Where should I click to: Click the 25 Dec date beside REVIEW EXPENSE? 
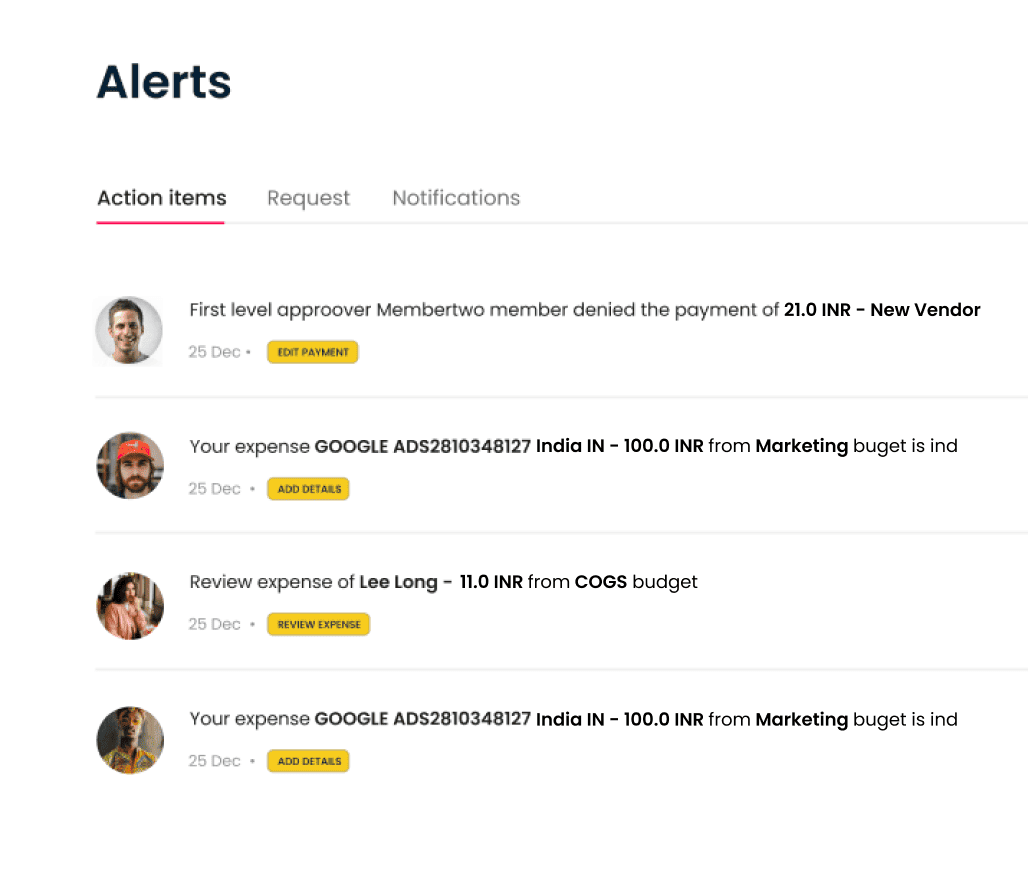[x=214, y=625]
